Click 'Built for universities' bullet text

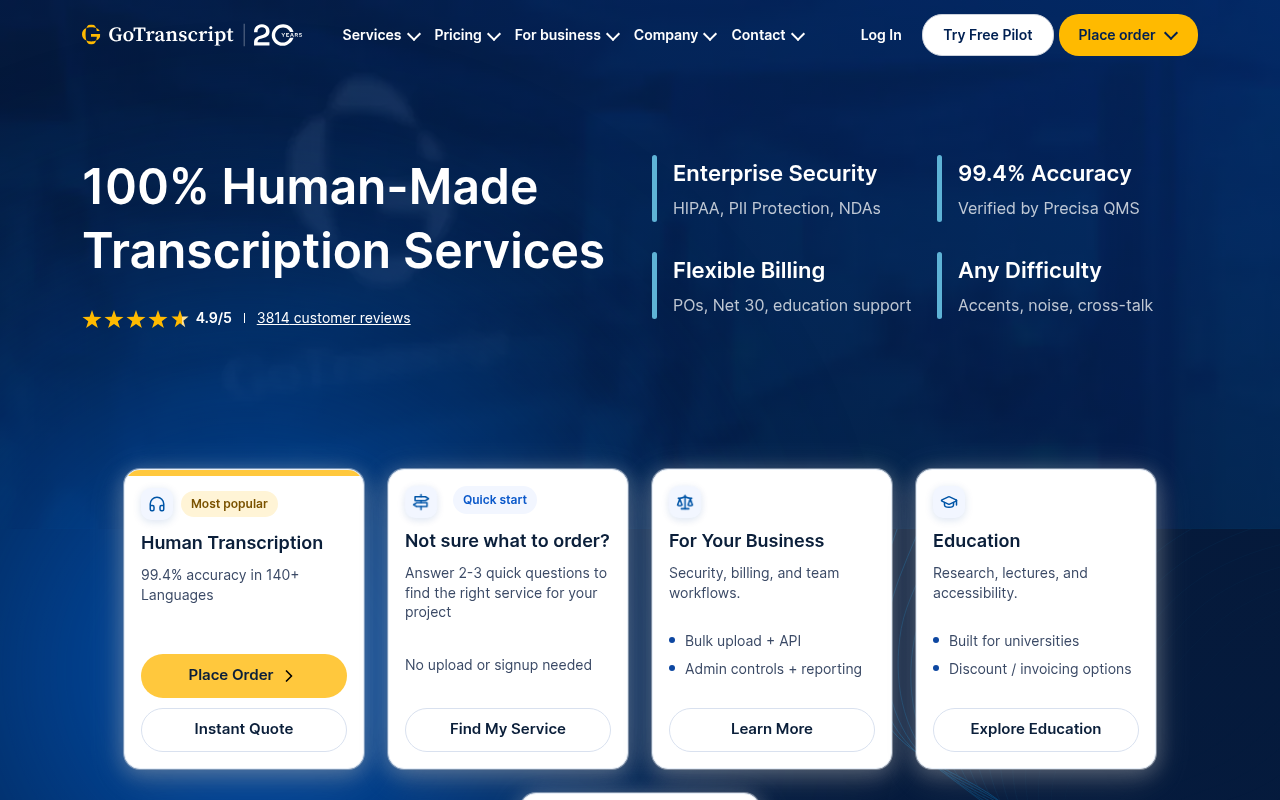pyautogui.click(x=1014, y=641)
